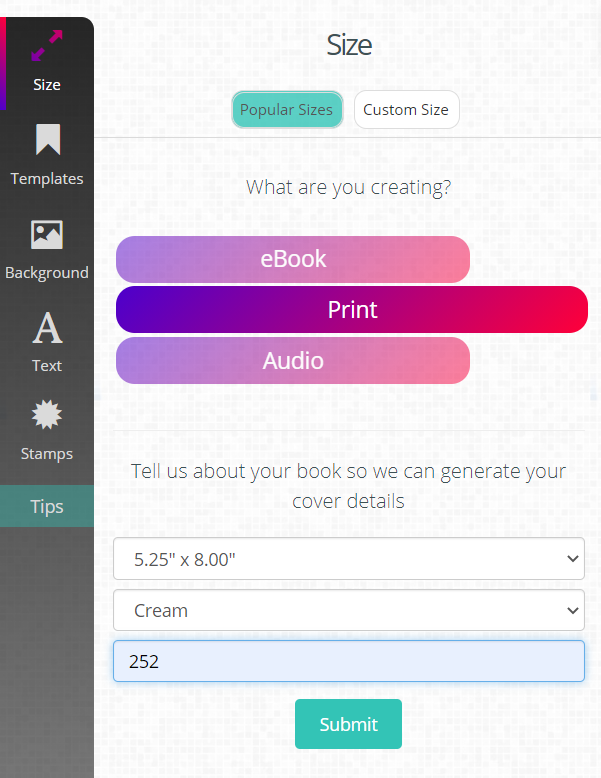The image size is (601, 778).
Task: Click the chevron arrow of the trim size dropdown
Action: [x=573, y=559]
